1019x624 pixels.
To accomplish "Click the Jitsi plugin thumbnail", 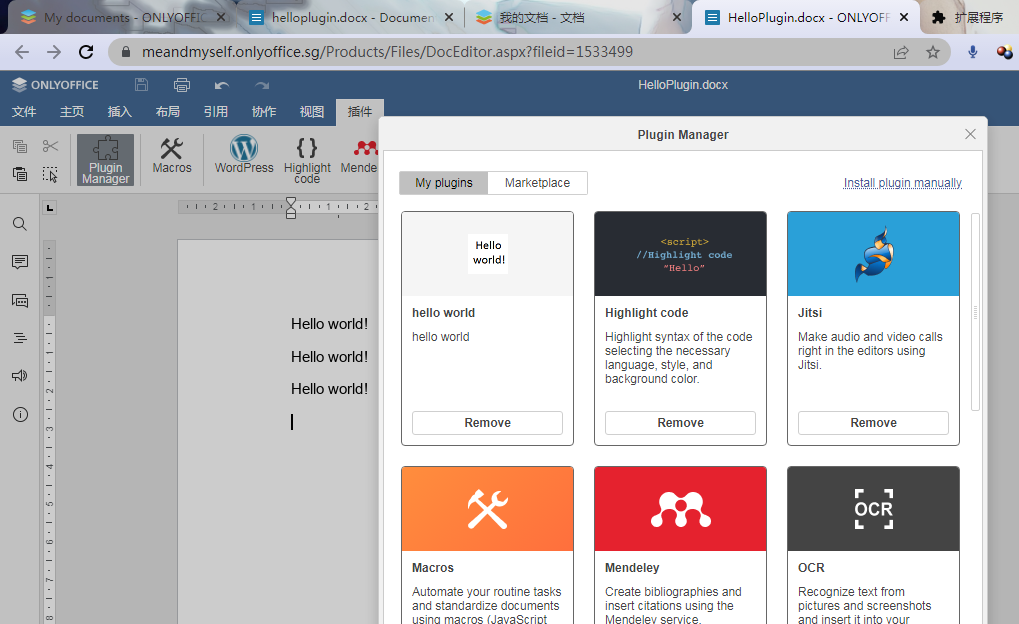I will click(873, 254).
